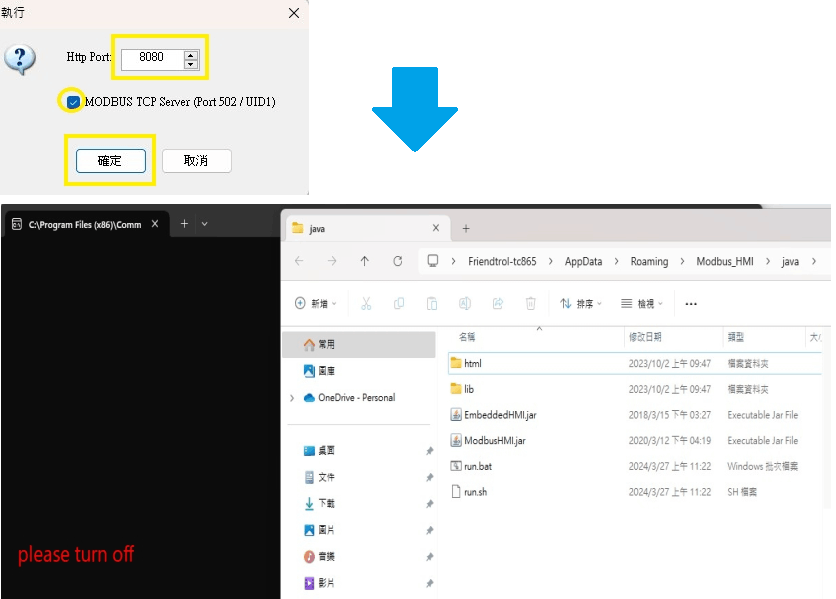Click the Delete trash can icon
836x599 pixels.
coord(531,304)
